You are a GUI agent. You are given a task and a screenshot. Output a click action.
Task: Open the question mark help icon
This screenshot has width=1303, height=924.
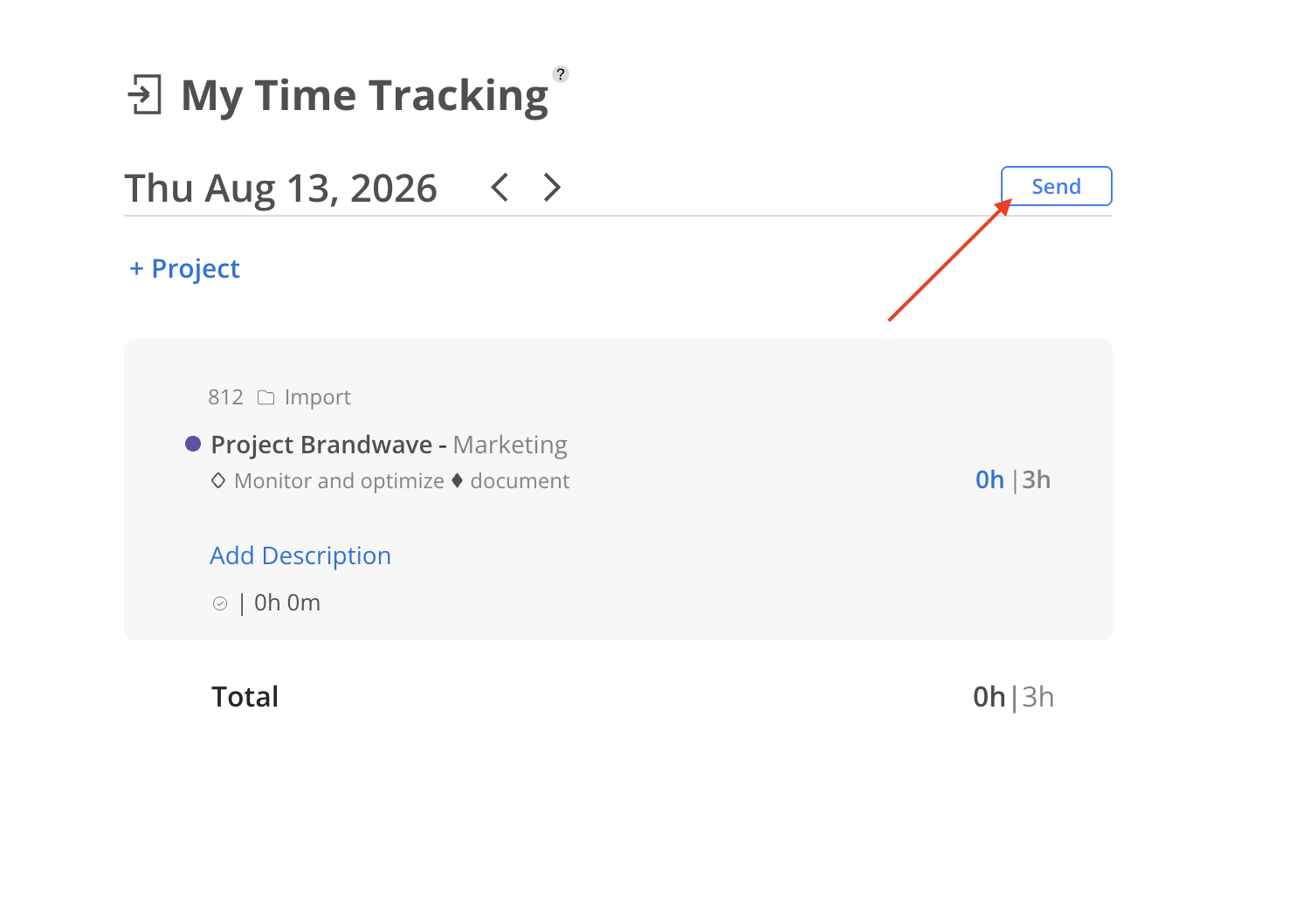click(x=561, y=74)
